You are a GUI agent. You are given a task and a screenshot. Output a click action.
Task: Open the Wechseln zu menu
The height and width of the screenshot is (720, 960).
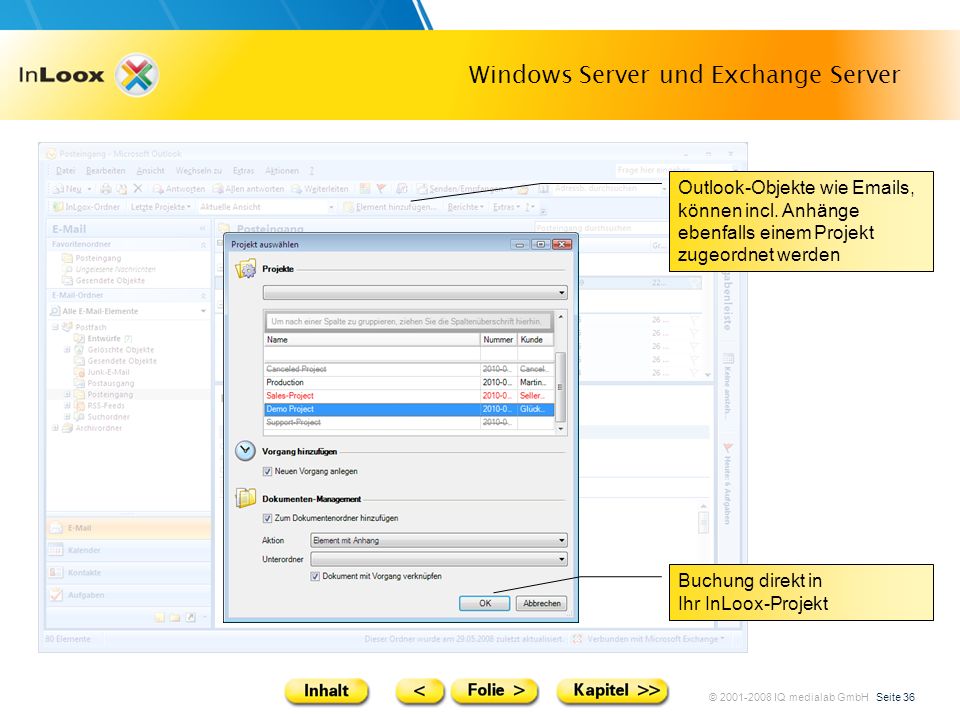click(x=198, y=171)
